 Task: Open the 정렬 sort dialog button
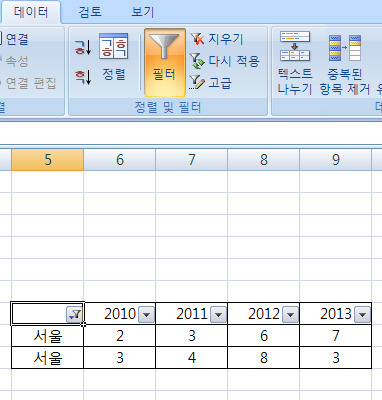tap(114, 57)
